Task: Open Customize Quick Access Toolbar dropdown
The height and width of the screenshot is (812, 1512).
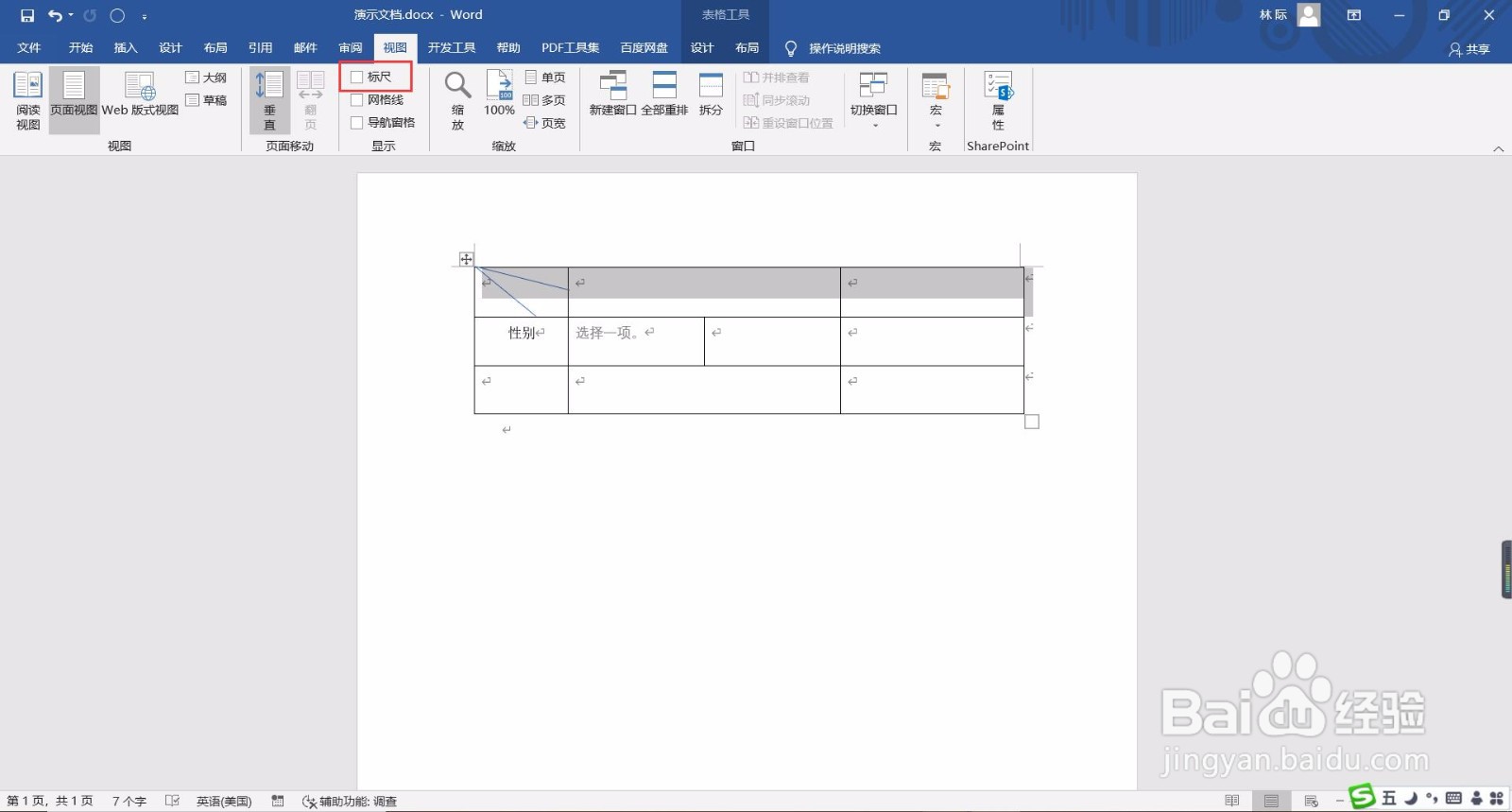Action: click(x=144, y=16)
